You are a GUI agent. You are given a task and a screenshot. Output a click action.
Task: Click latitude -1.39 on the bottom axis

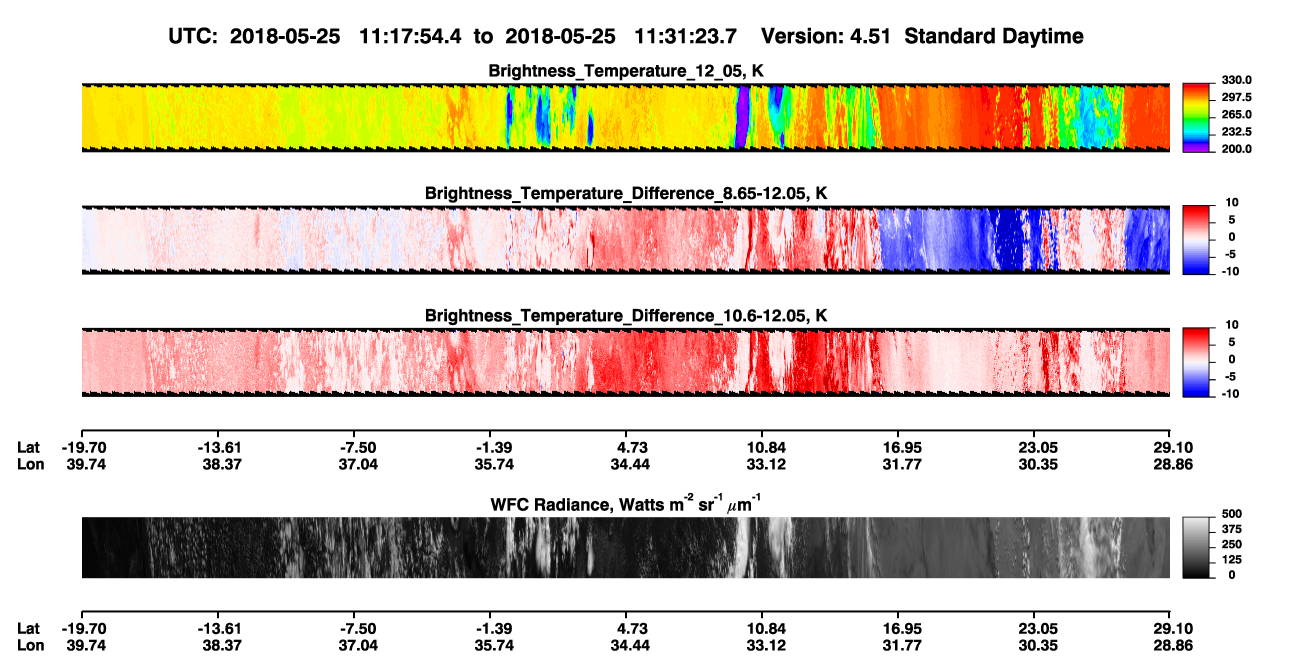(x=490, y=628)
